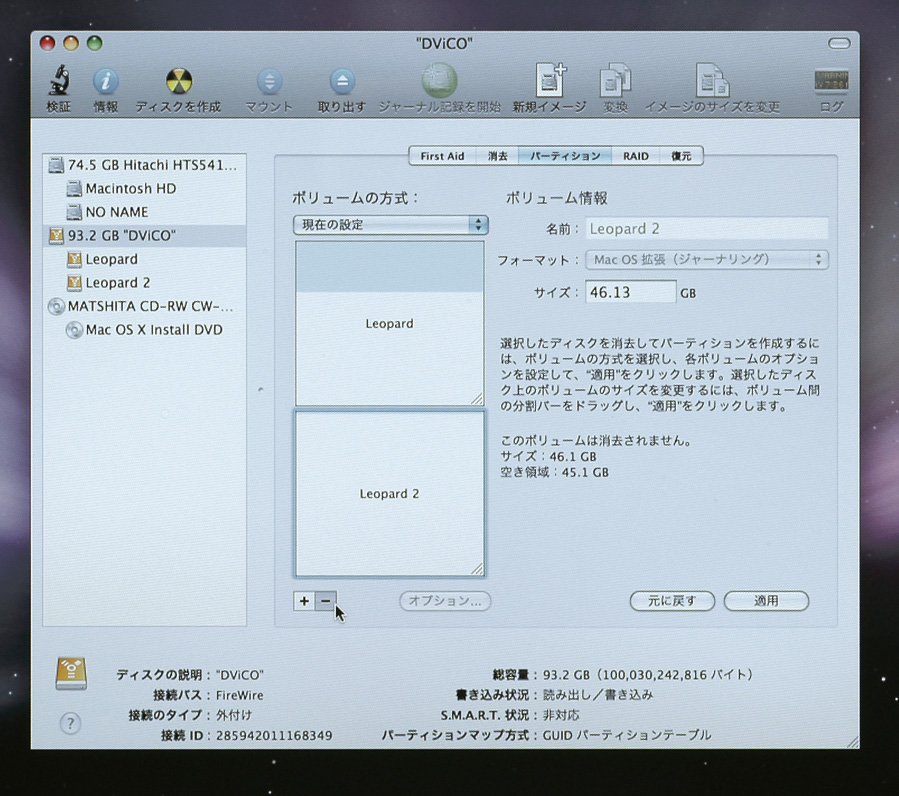The width and height of the screenshot is (899, 796).
Task: Select the Leopard partition block in layout
Action: [x=389, y=324]
